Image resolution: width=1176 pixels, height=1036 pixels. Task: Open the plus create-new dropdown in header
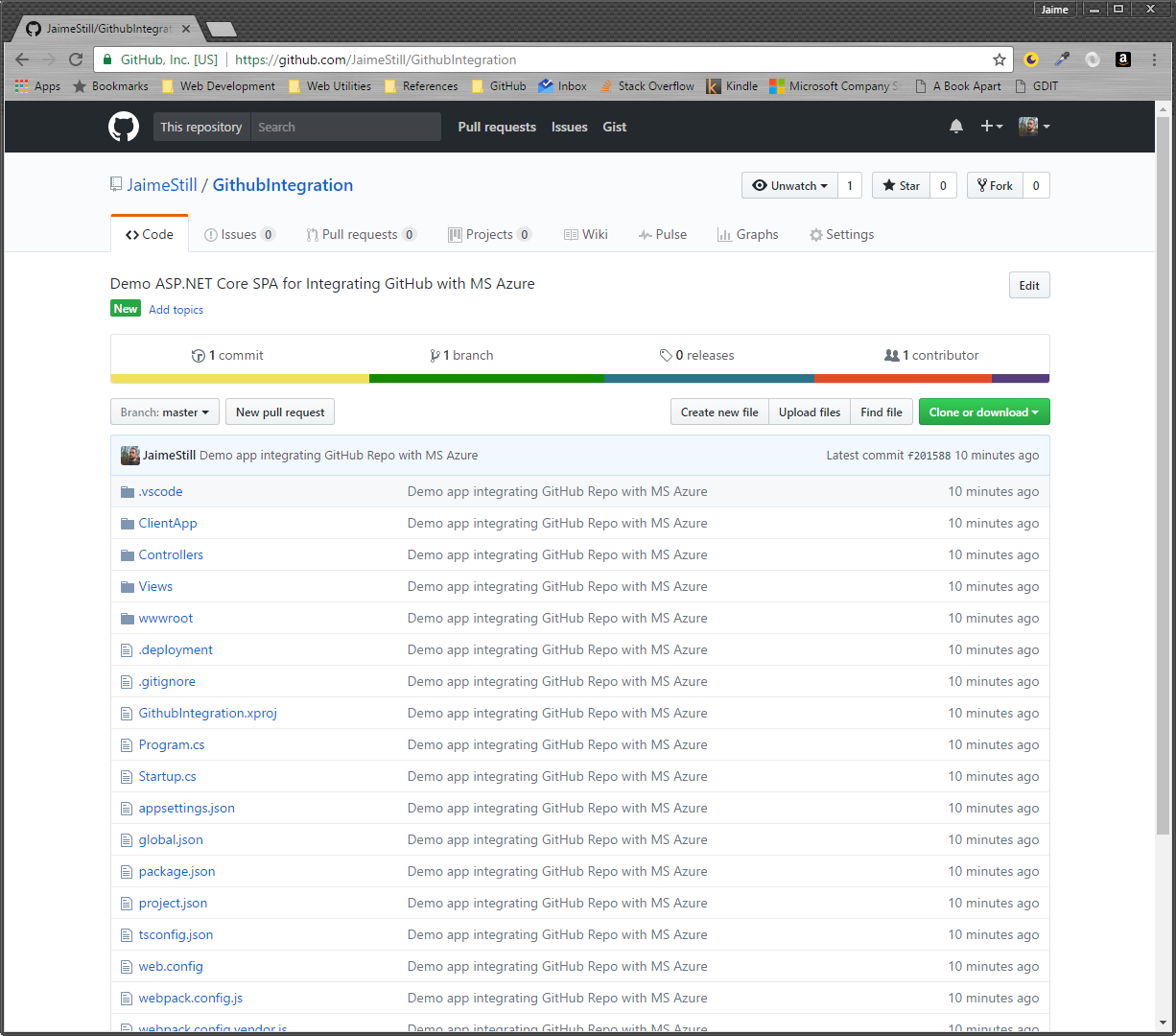991,127
